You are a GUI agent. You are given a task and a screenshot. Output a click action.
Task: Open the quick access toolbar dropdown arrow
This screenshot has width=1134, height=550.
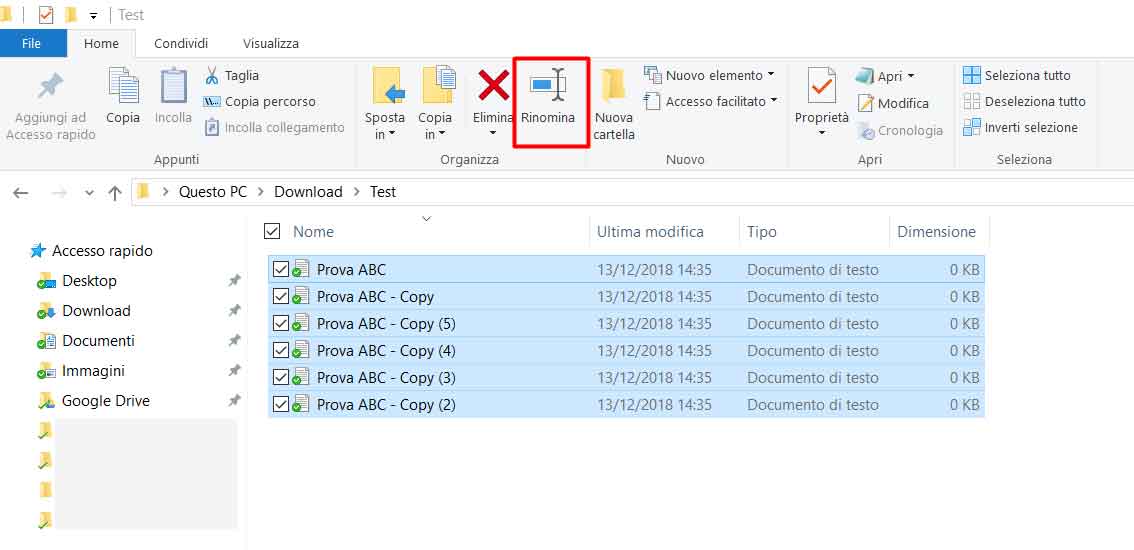tap(93, 16)
